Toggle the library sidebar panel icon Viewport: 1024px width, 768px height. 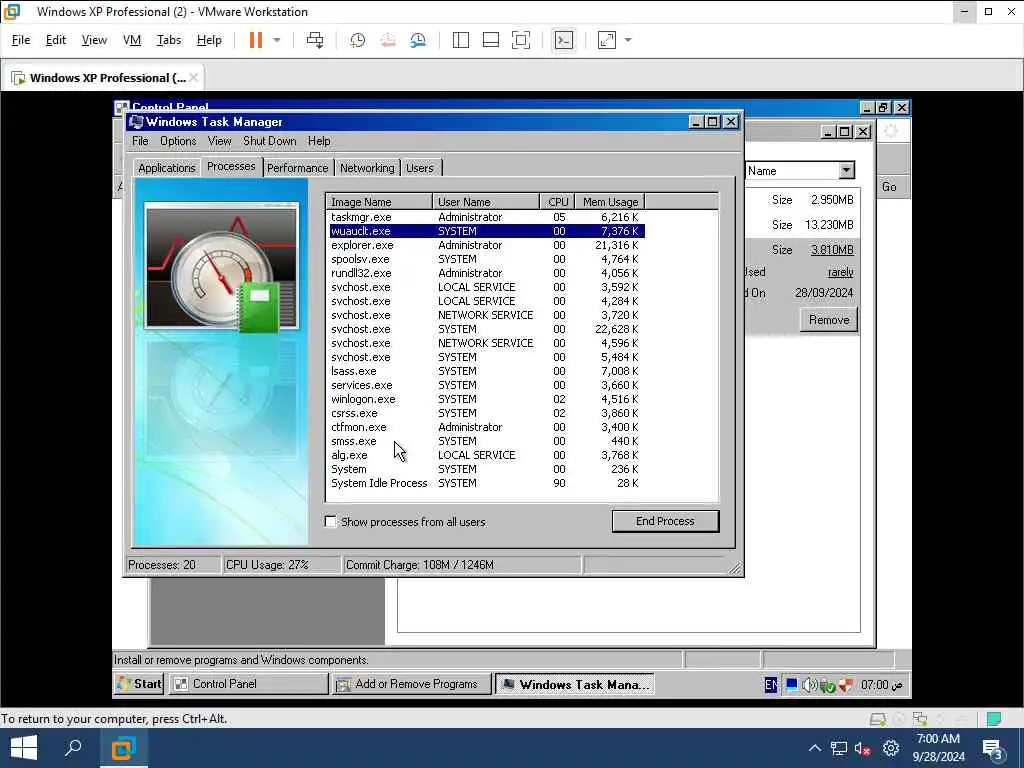[460, 40]
